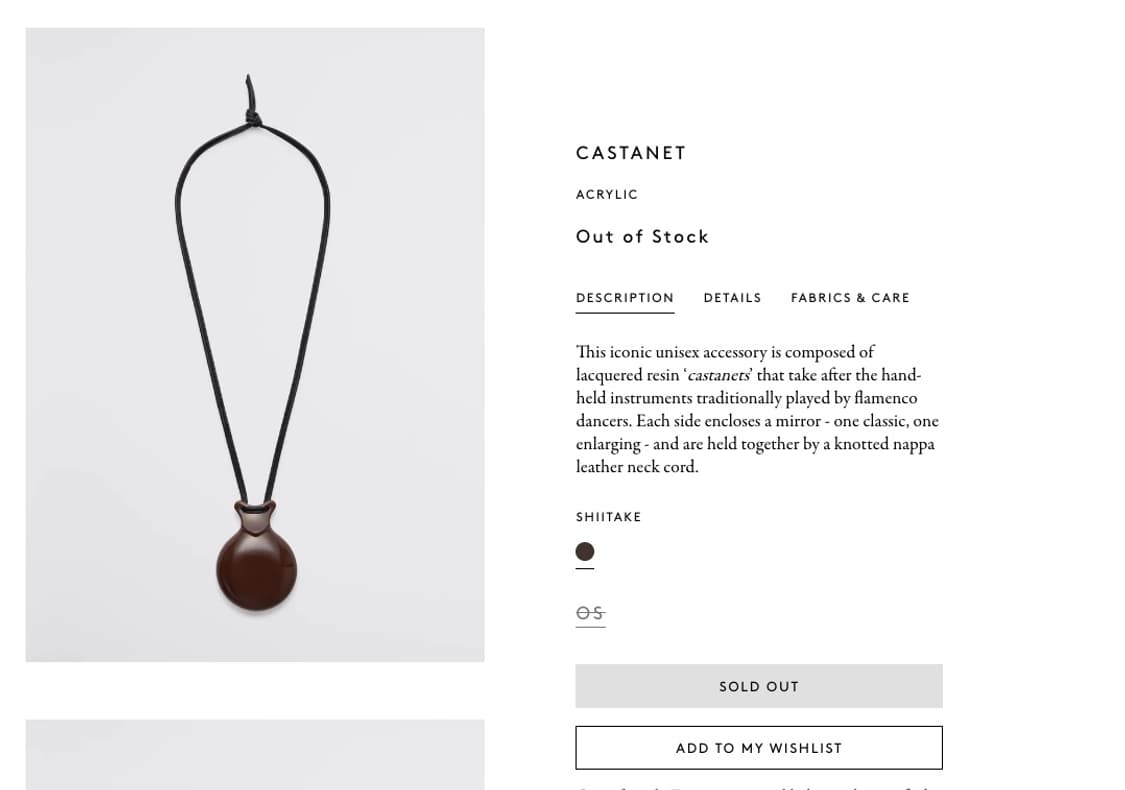Viewport: 1125px width, 790px height.
Task: Choose the crossed-out OS size option
Action: coord(590,613)
